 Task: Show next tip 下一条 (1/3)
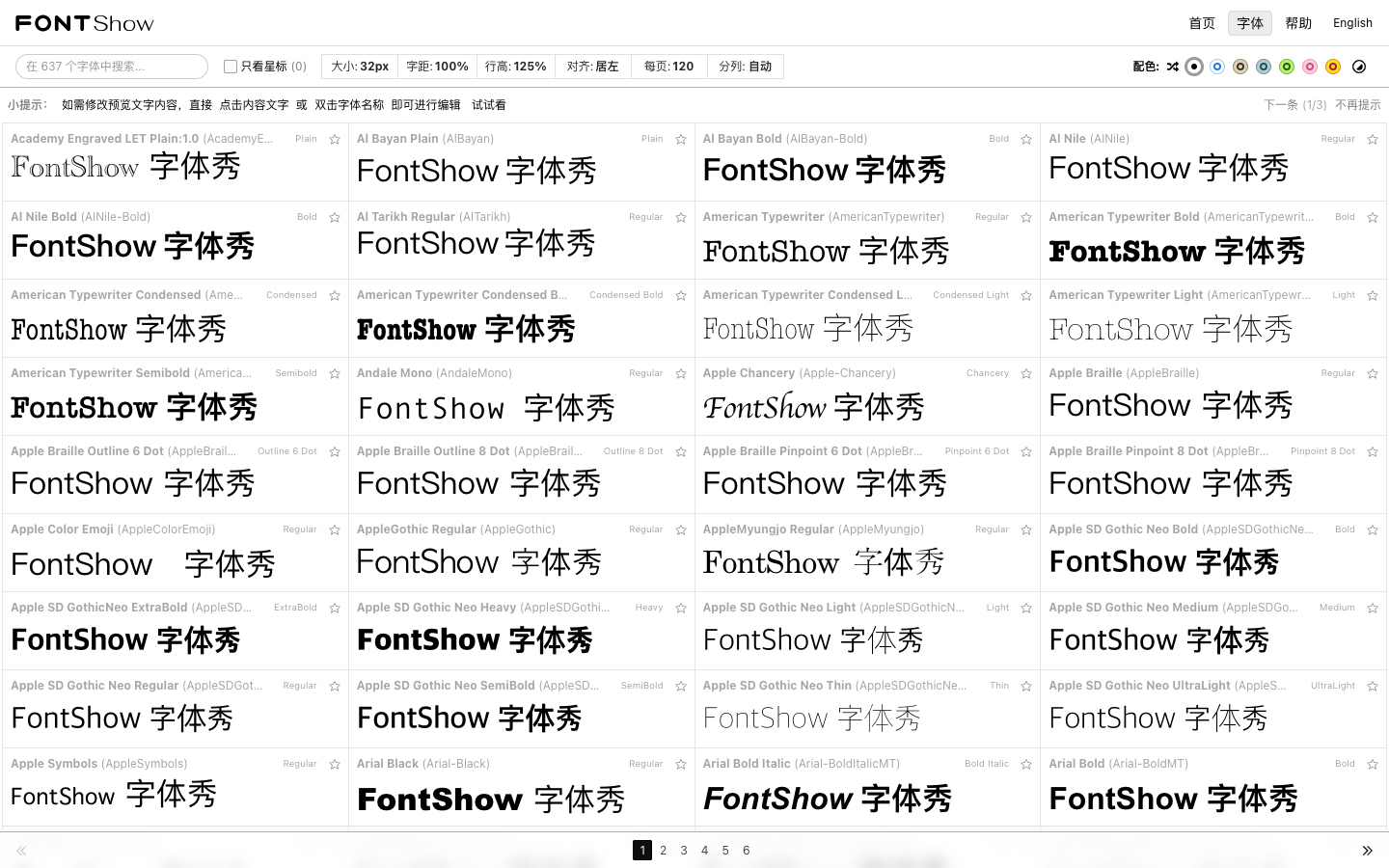pyautogui.click(x=1295, y=105)
